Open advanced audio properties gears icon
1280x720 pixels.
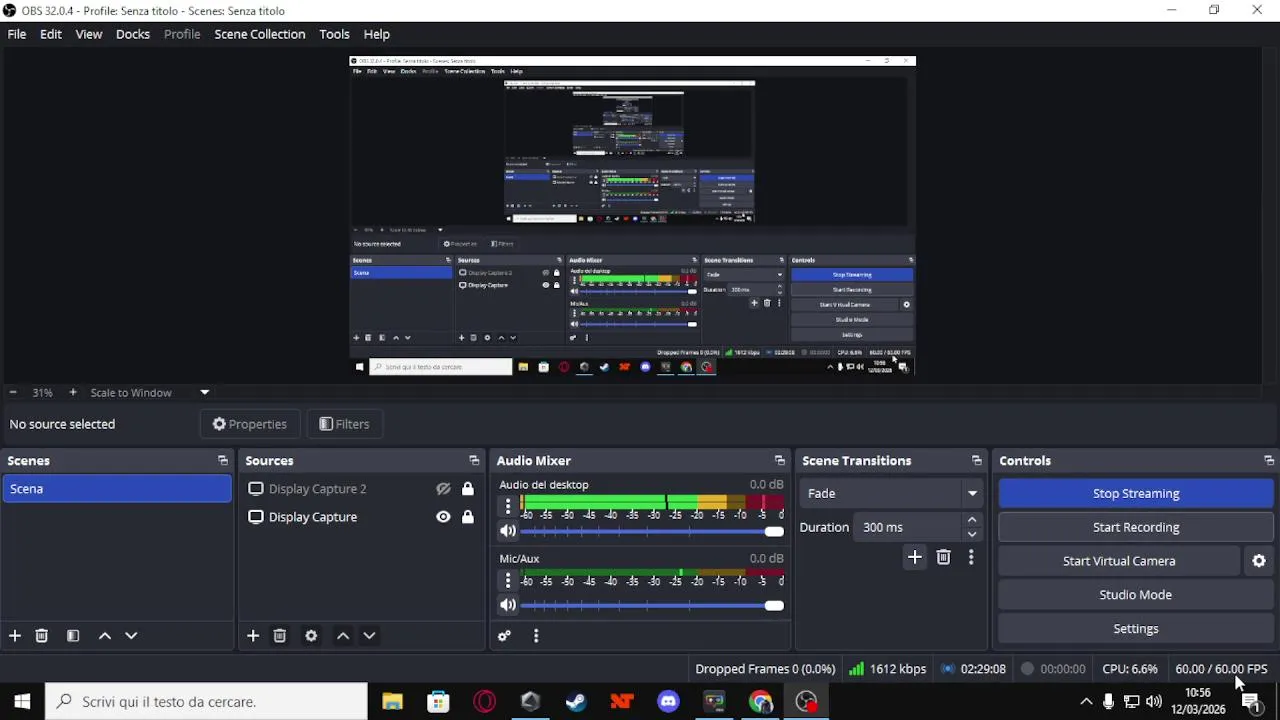pyautogui.click(x=504, y=636)
